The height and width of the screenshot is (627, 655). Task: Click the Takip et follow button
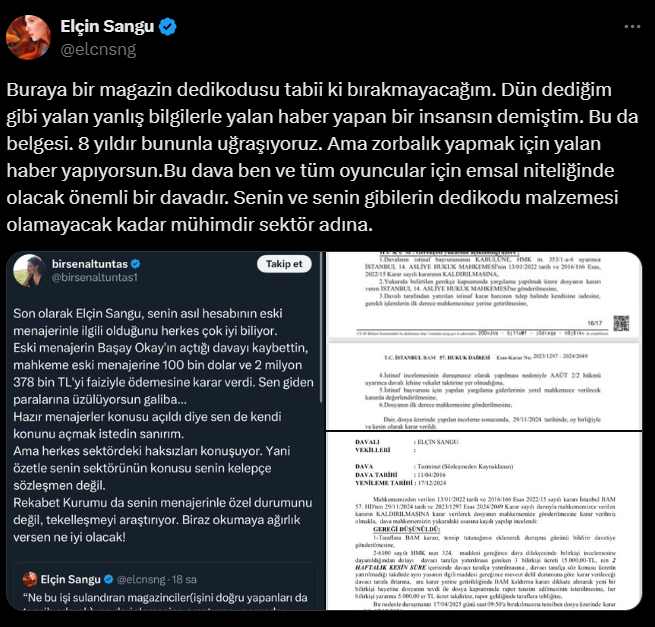[x=284, y=264]
